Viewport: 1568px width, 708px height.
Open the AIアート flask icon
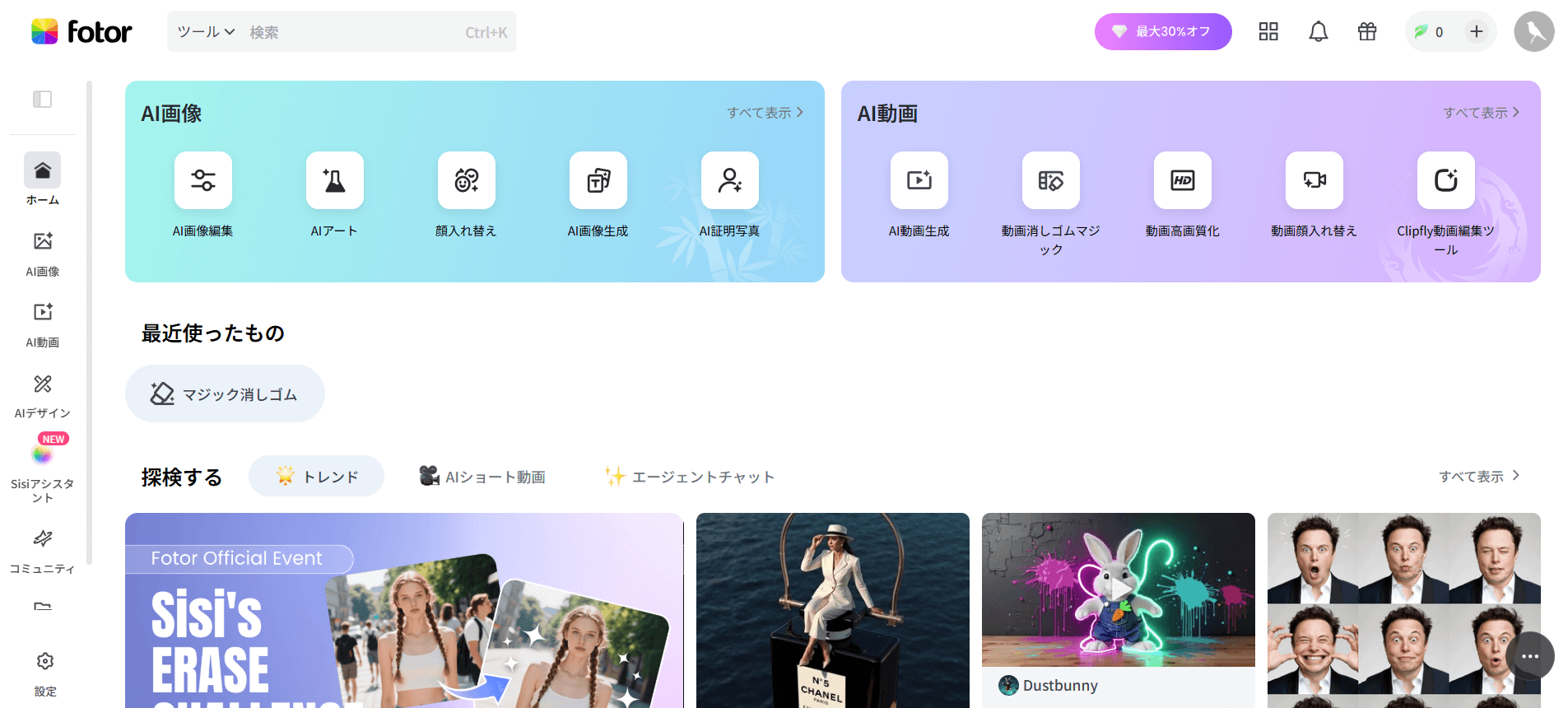[x=334, y=180]
